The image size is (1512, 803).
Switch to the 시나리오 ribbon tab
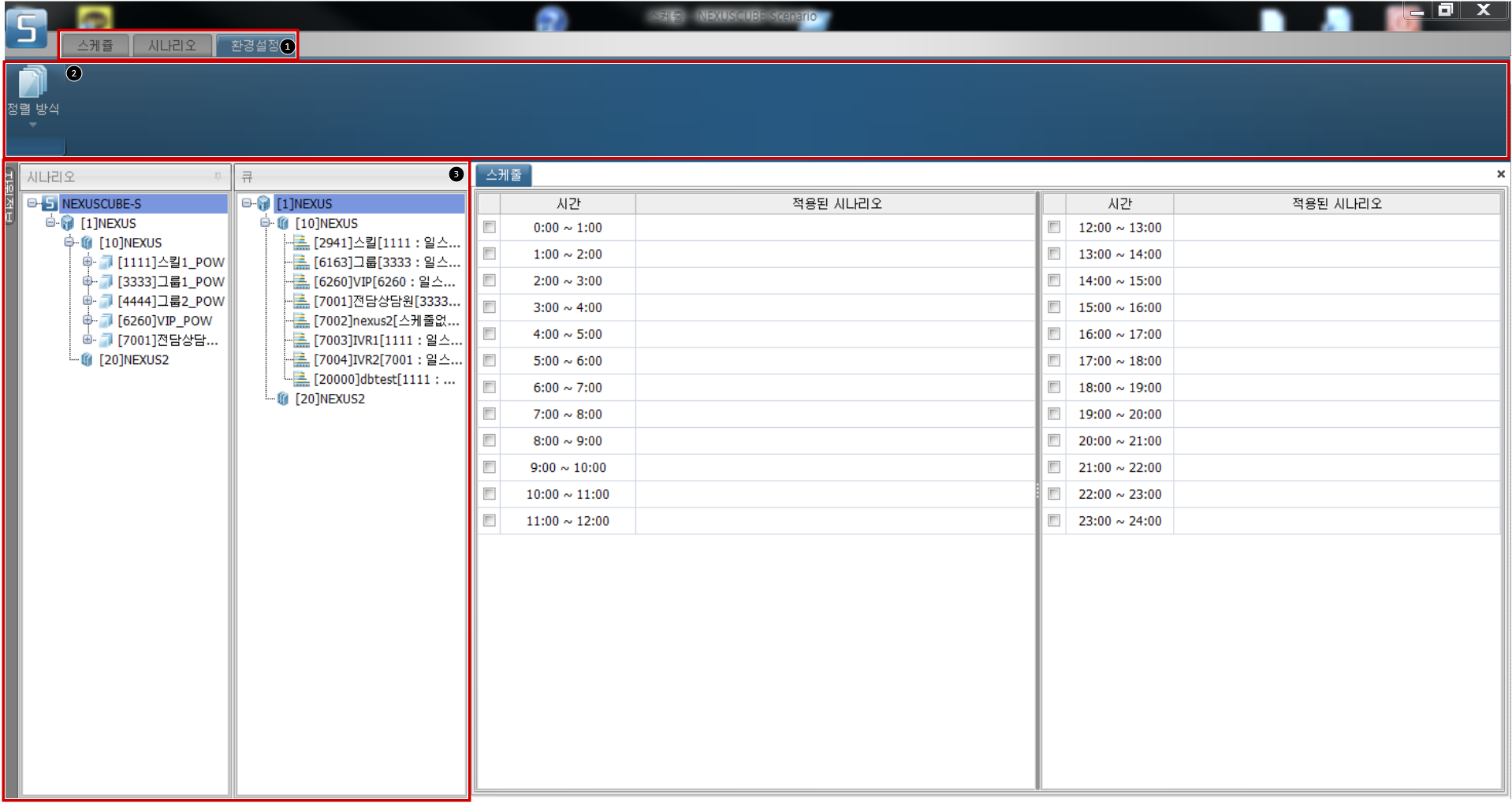[172, 46]
